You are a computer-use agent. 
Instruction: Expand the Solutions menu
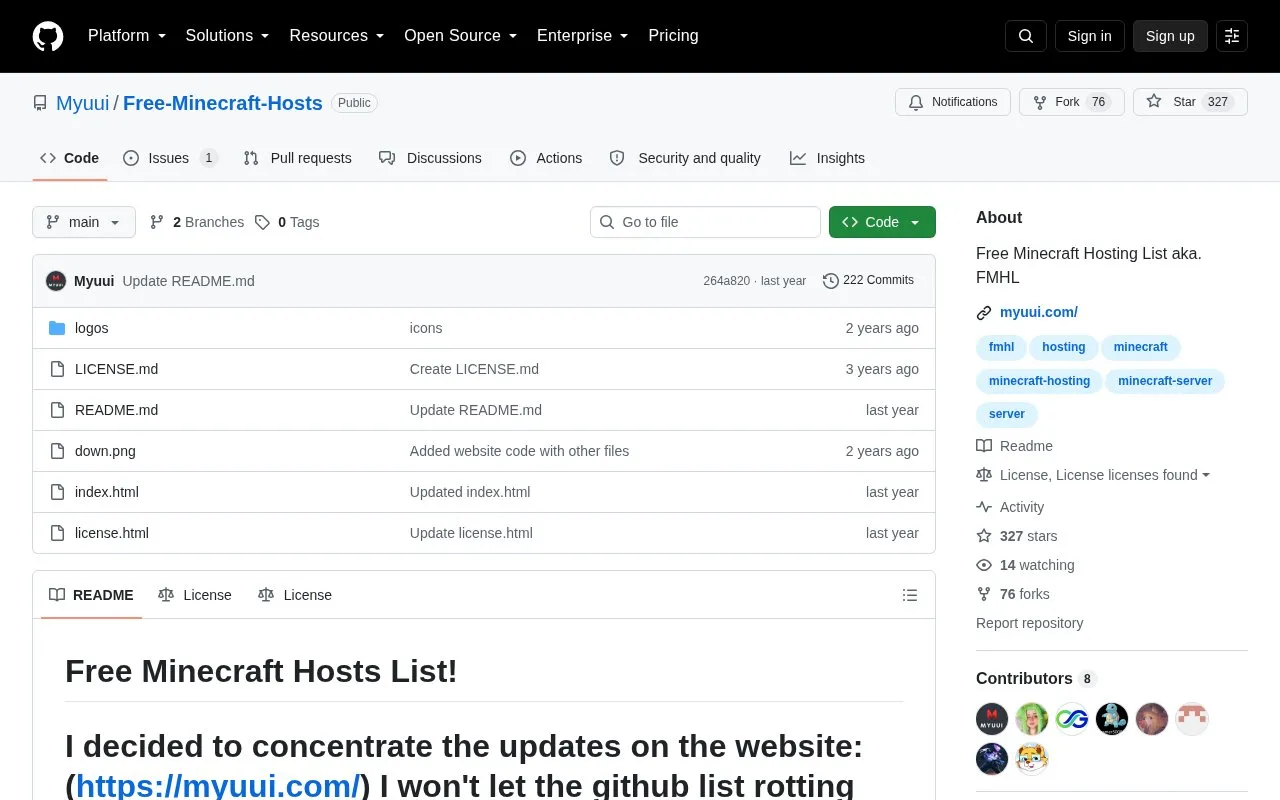tap(227, 36)
